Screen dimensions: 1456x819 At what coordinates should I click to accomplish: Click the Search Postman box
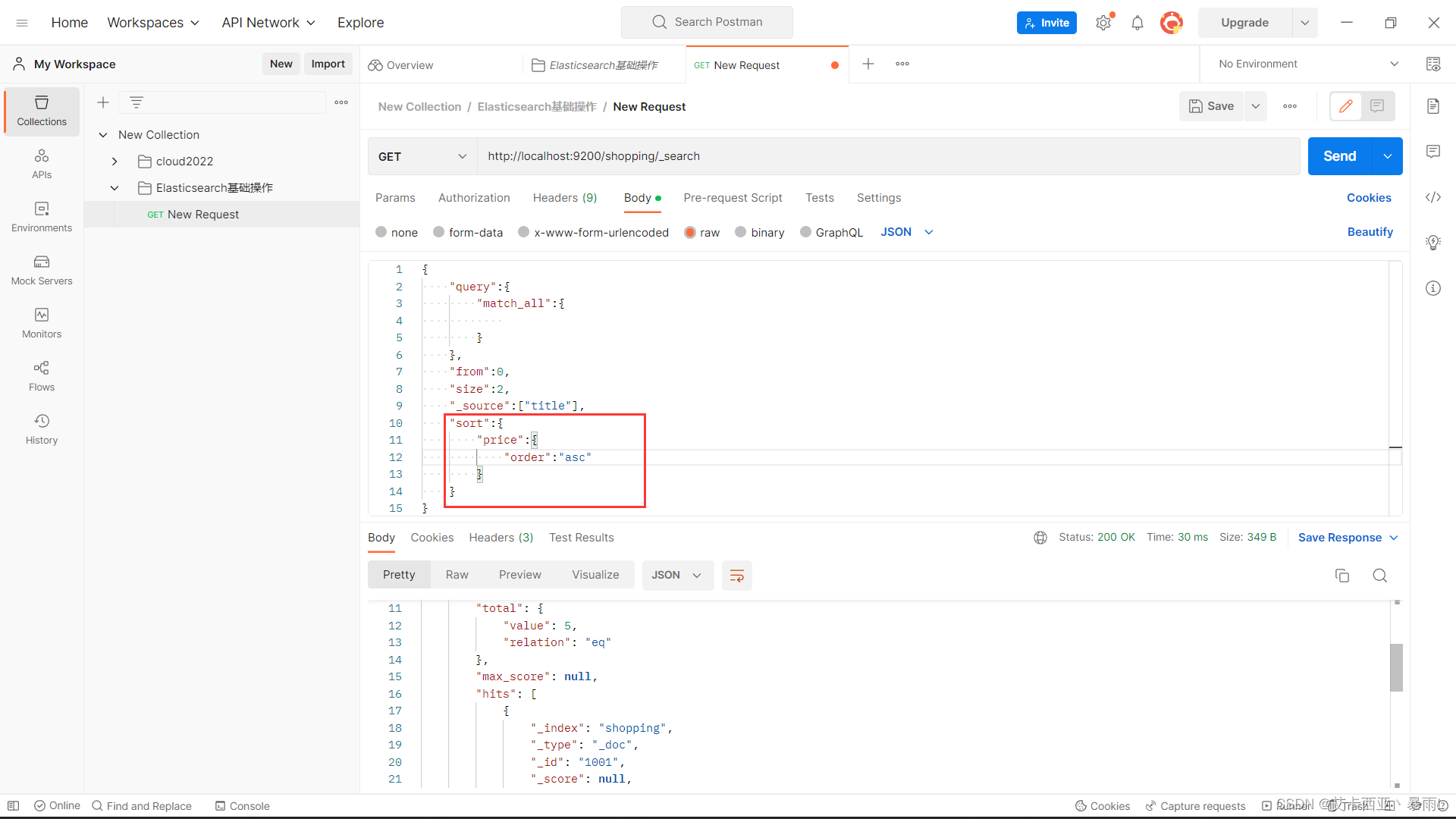click(x=707, y=22)
